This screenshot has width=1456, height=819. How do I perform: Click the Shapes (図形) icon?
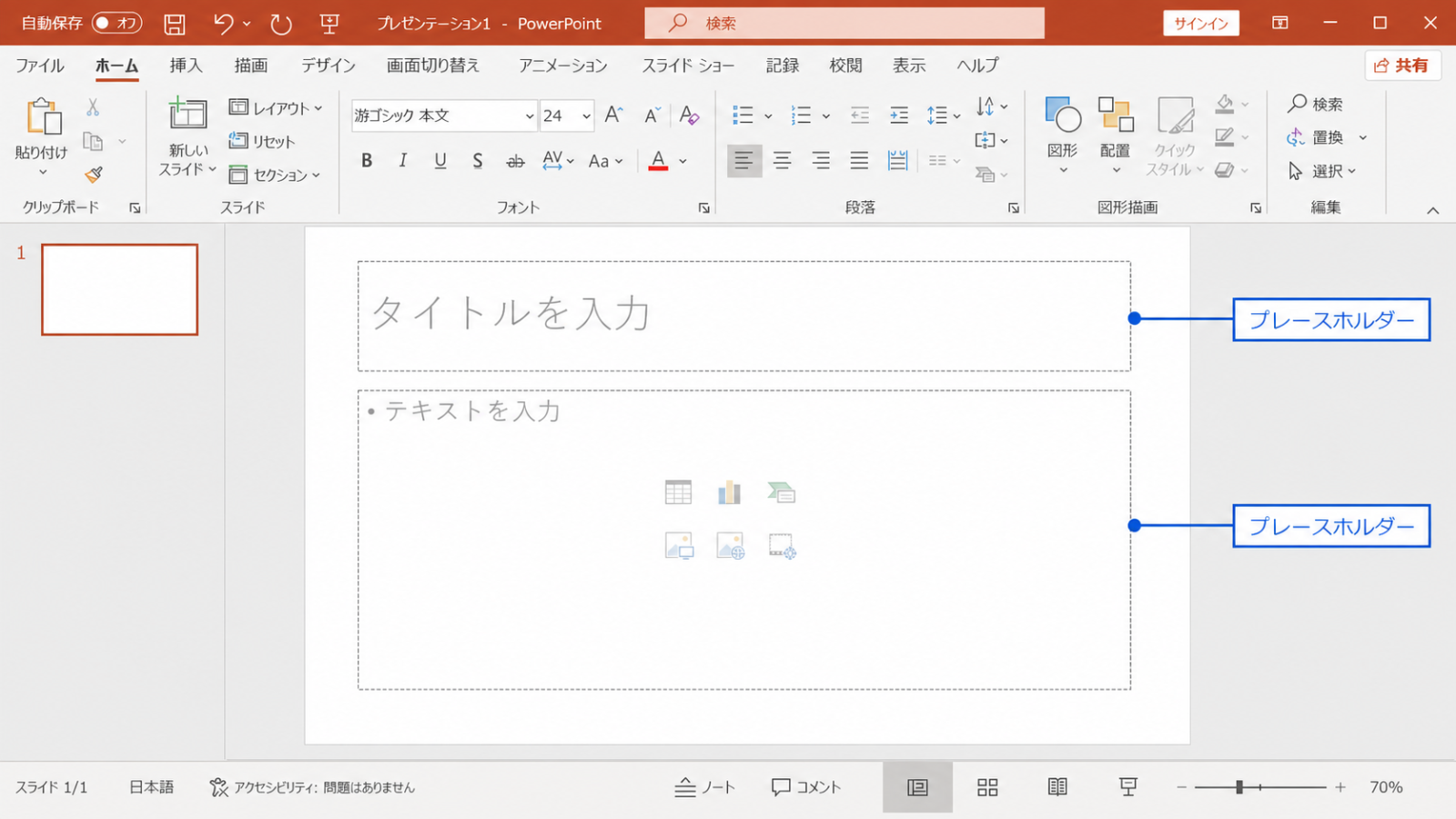1063,116
